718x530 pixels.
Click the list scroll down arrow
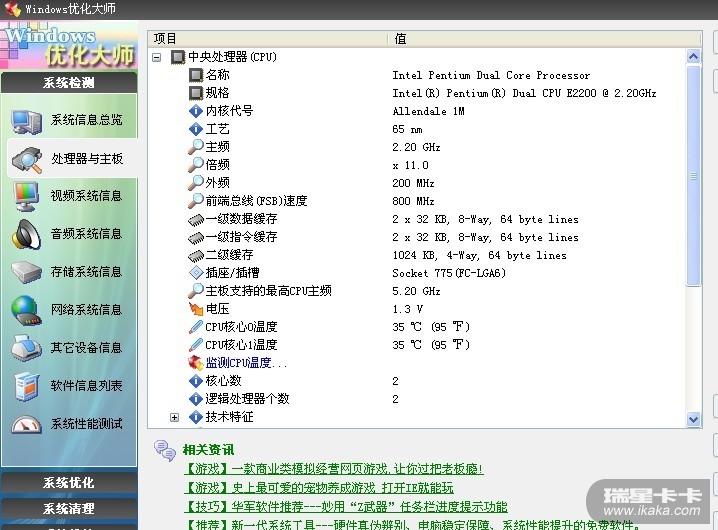point(694,419)
